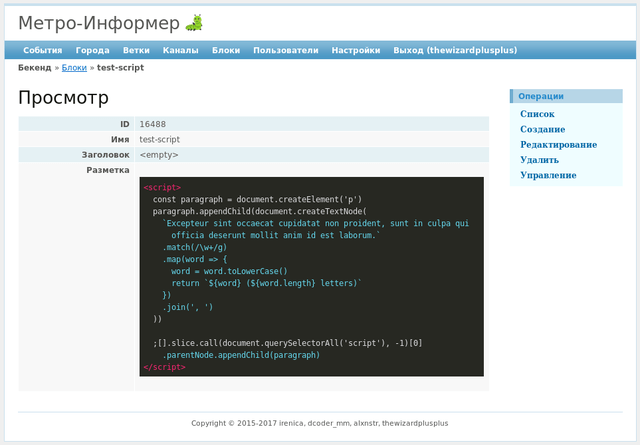Click the .match(/\w+/g) code line

tap(195, 247)
